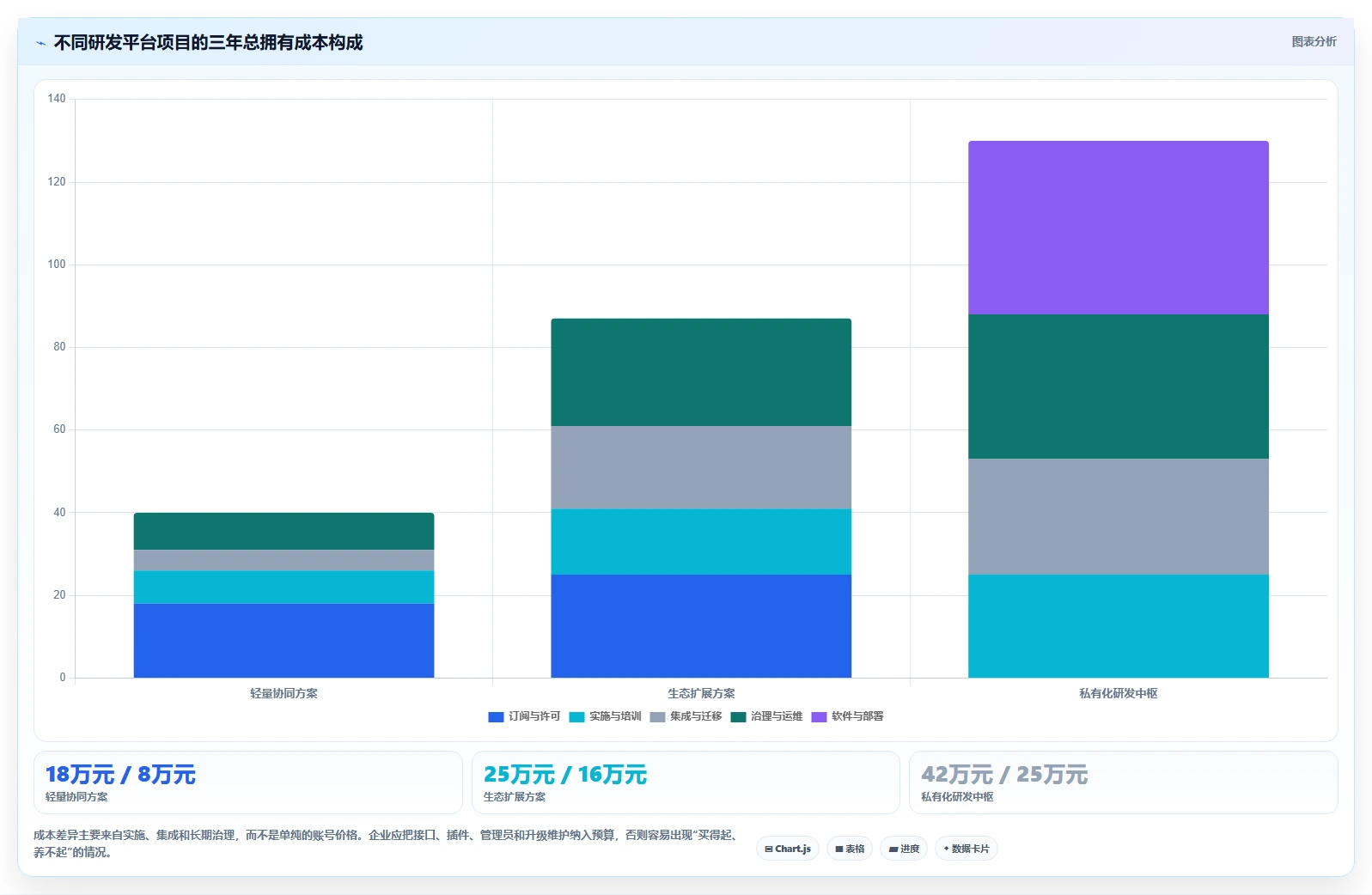The height and width of the screenshot is (895, 1372).
Task: Click the grey segment of 轻量协同方案 bar
Action: coord(284,560)
